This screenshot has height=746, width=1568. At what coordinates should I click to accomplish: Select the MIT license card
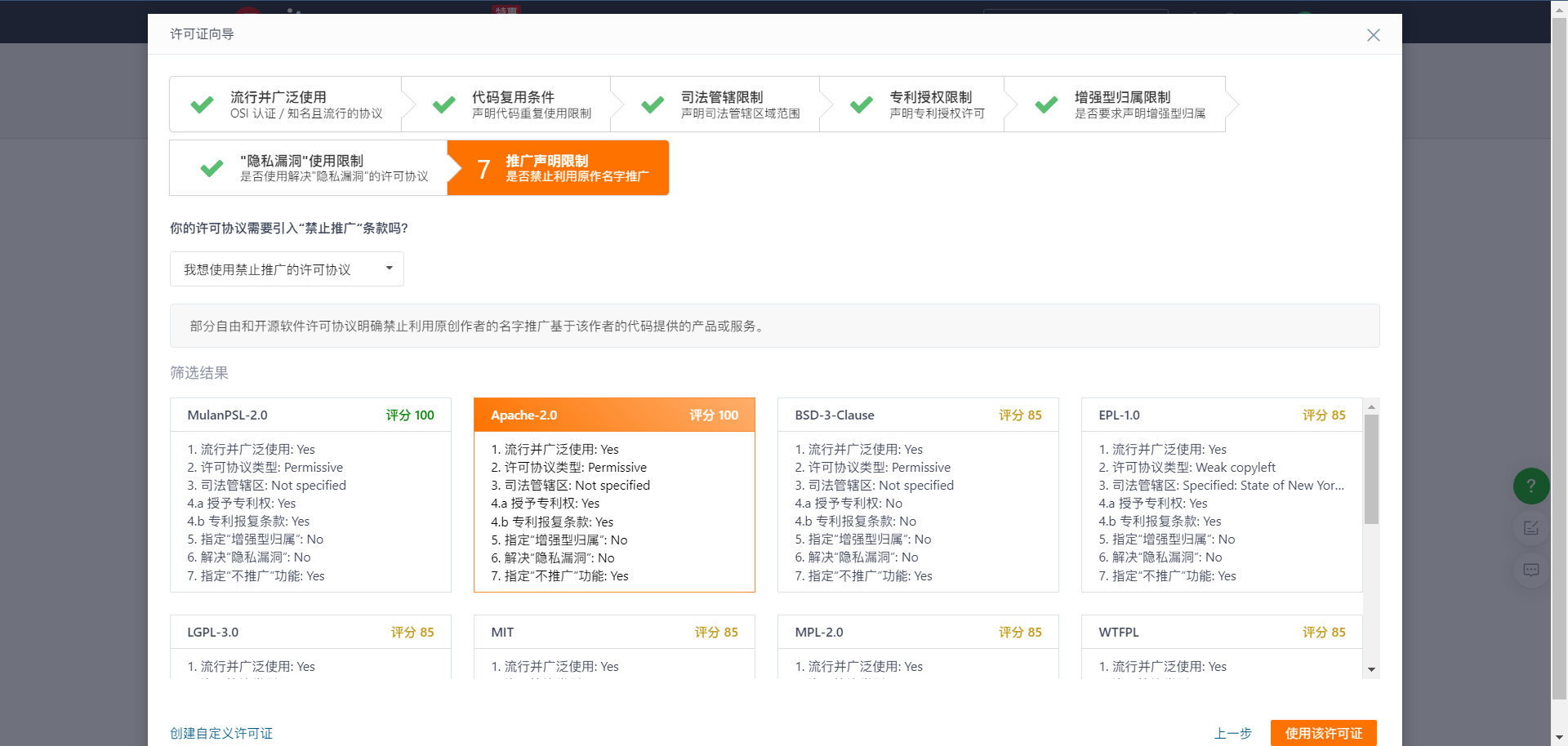[614, 647]
